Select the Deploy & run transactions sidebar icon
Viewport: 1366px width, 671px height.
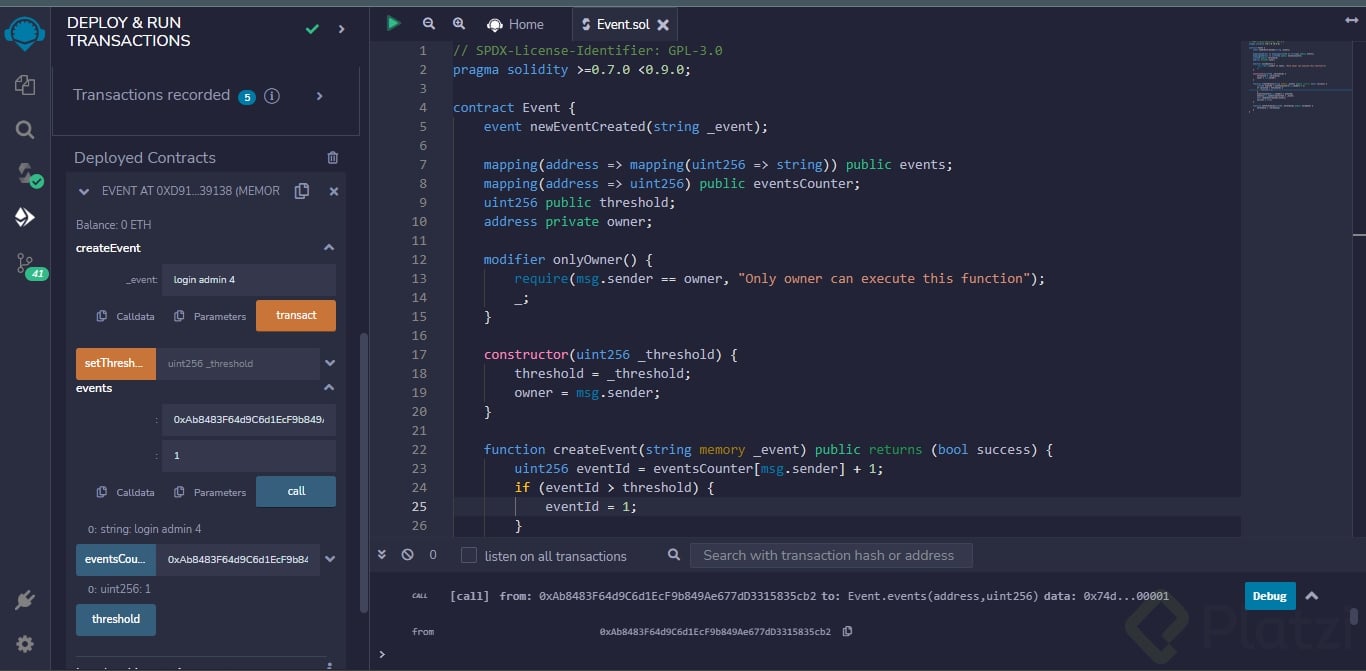(x=25, y=217)
